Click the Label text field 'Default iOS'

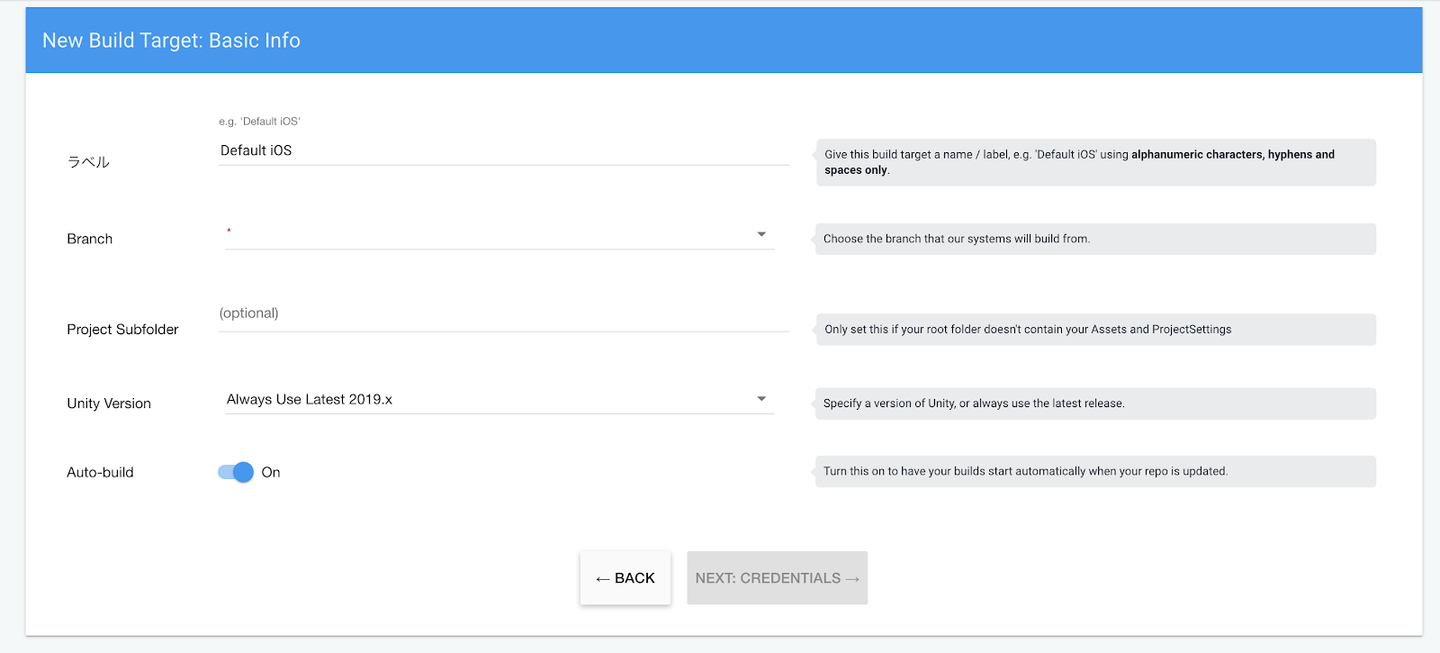[503, 151]
